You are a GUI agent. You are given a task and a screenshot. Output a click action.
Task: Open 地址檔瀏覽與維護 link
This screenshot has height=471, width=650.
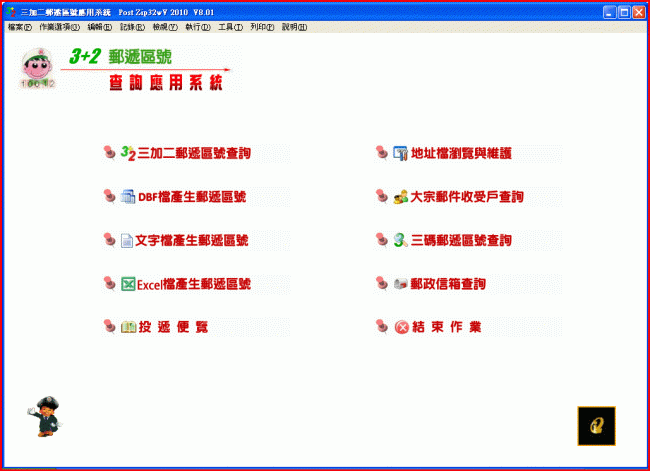[462, 154]
